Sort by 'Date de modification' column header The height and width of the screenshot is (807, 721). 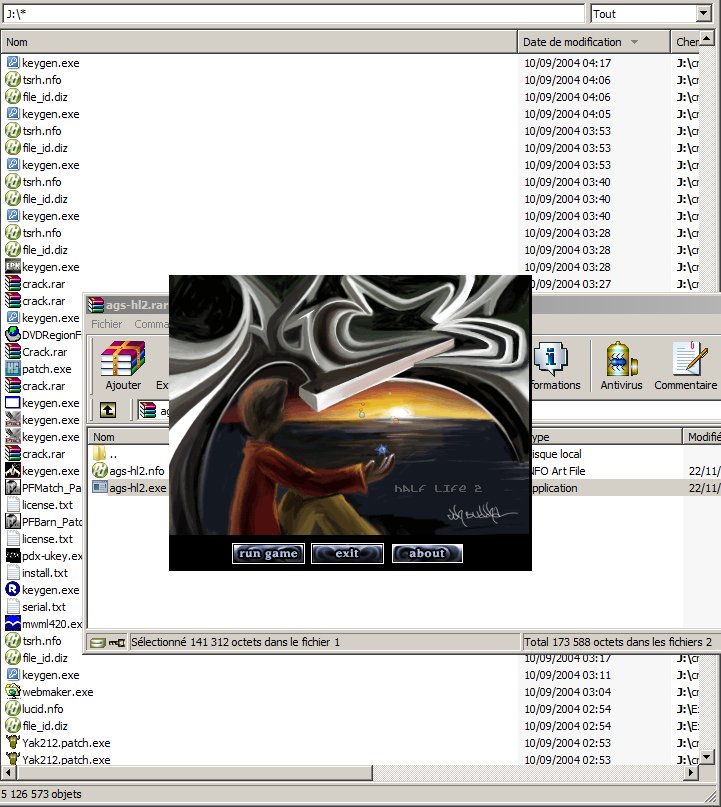coord(594,42)
